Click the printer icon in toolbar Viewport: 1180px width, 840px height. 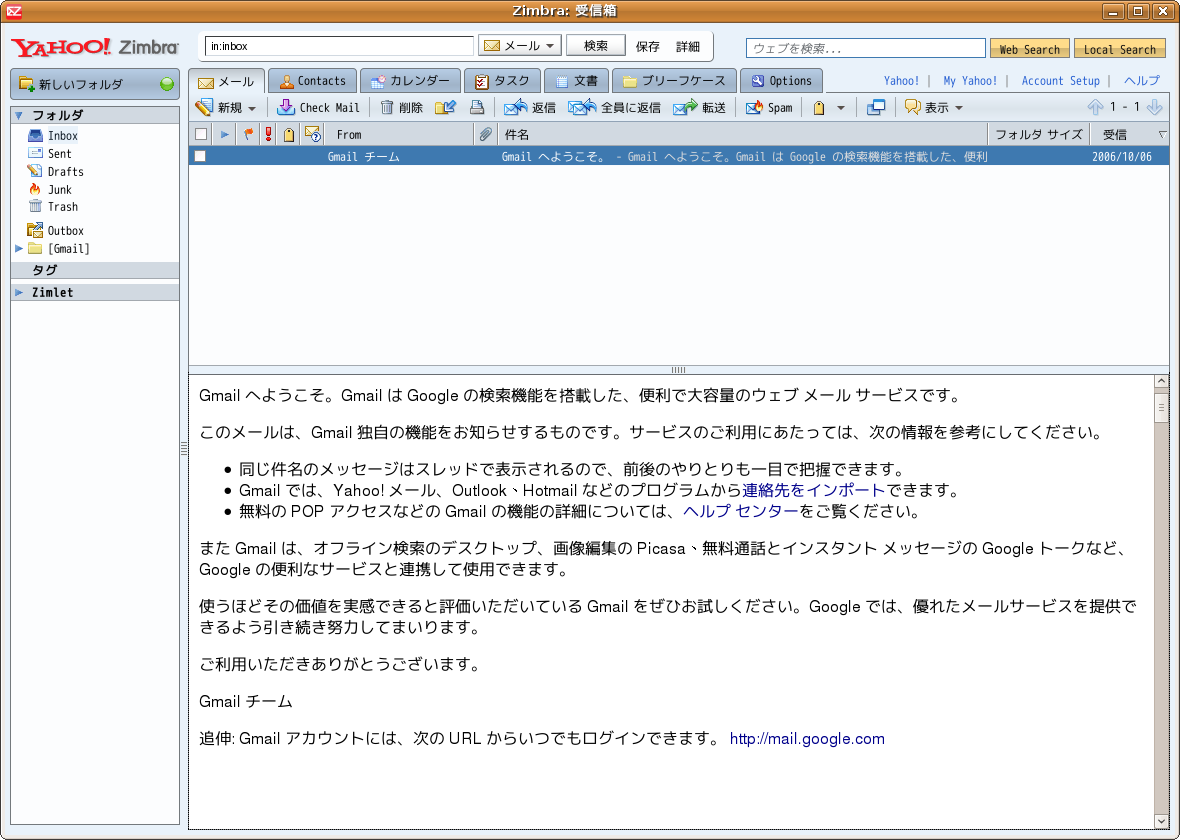point(476,108)
